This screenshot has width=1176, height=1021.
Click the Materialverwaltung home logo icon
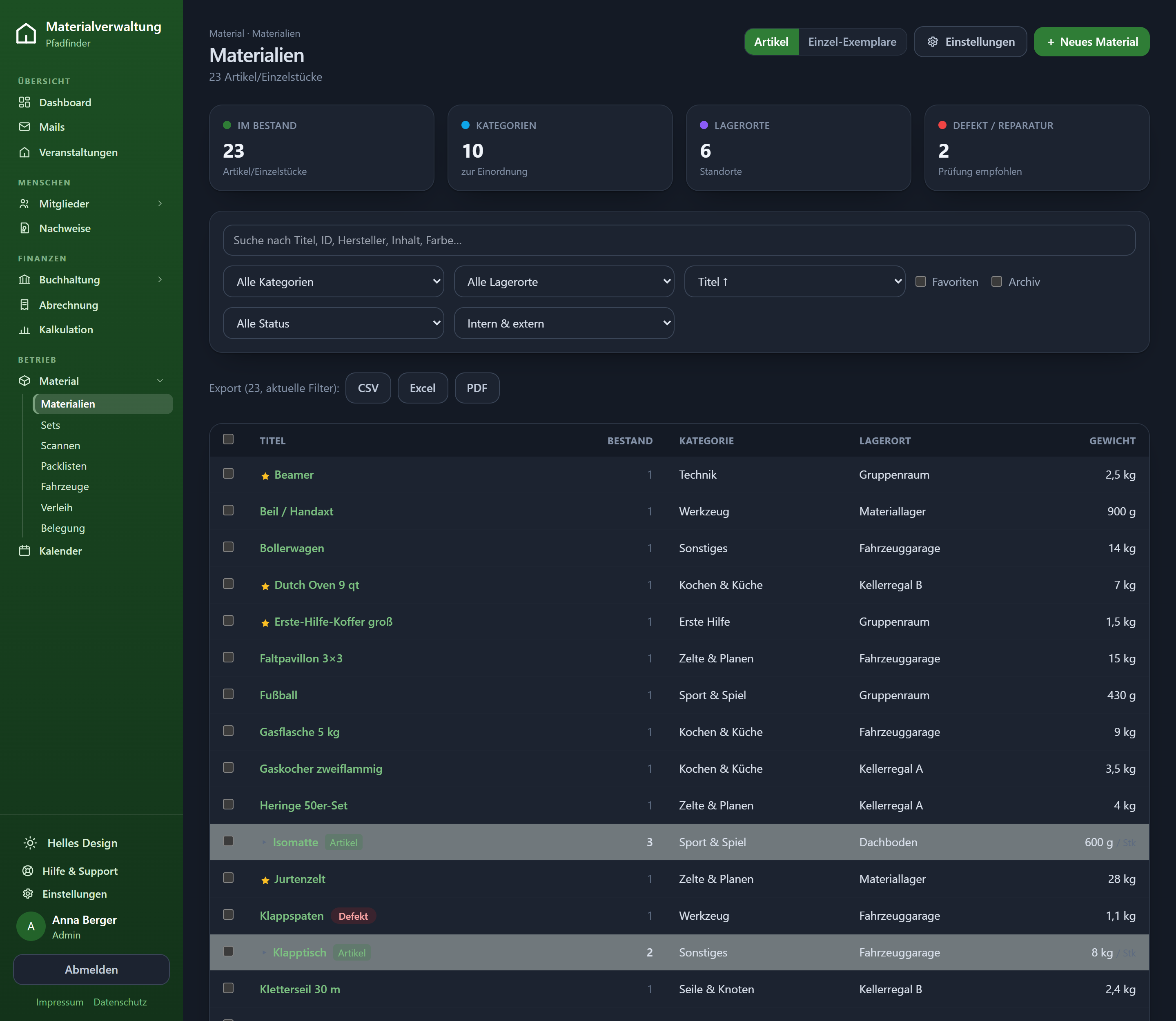pos(26,33)
